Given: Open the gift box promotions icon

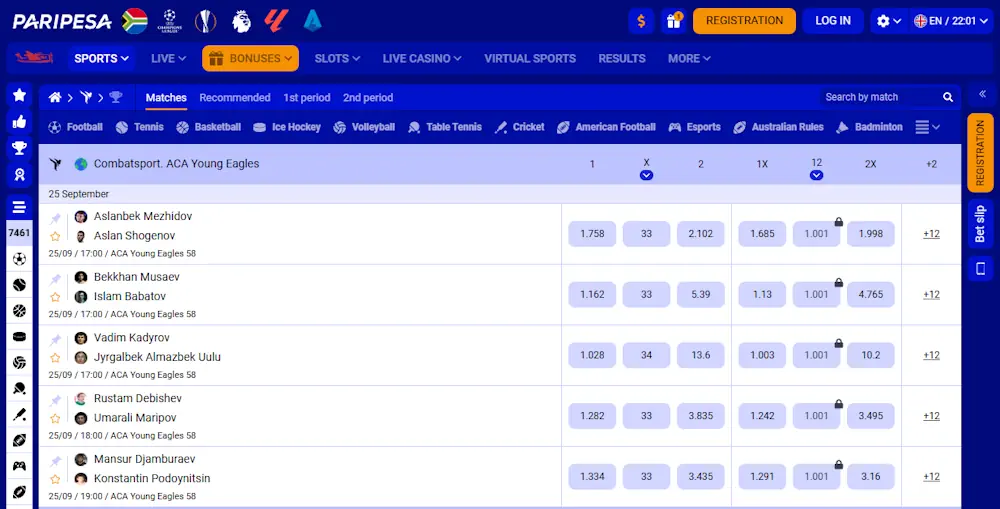Looking at the screenshot, I should pyautogui.click(x=672, y=21).
